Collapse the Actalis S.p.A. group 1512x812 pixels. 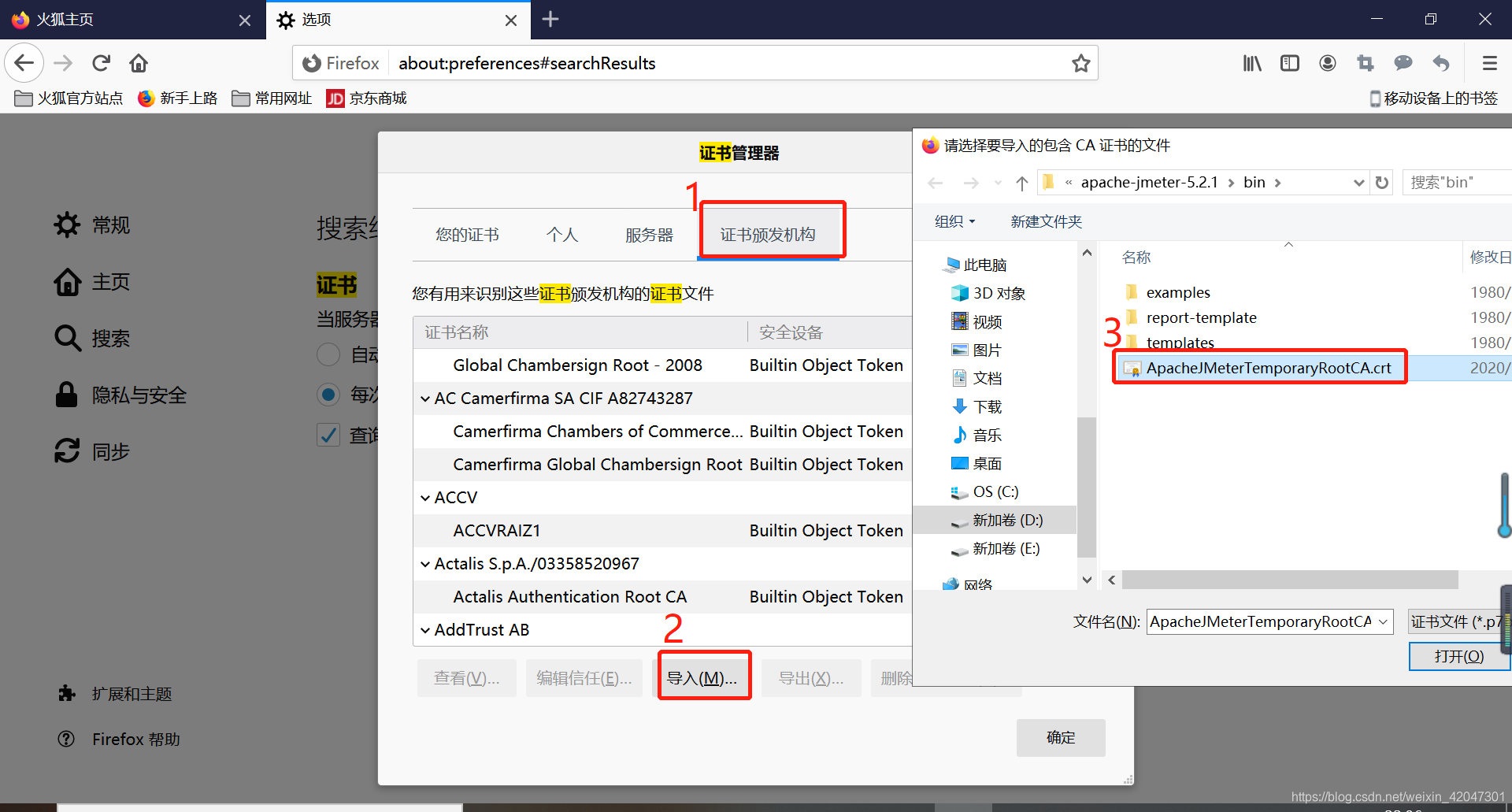(425, 565)
